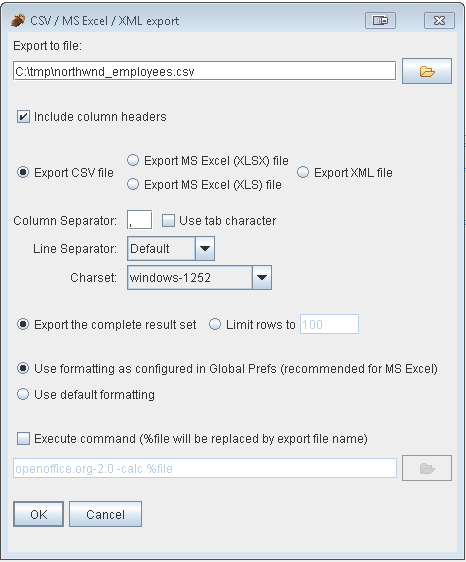Choose Use default formatting
The height and width of the screenshot is (562, 466).
pyautogui.click(x=23, y=394)
